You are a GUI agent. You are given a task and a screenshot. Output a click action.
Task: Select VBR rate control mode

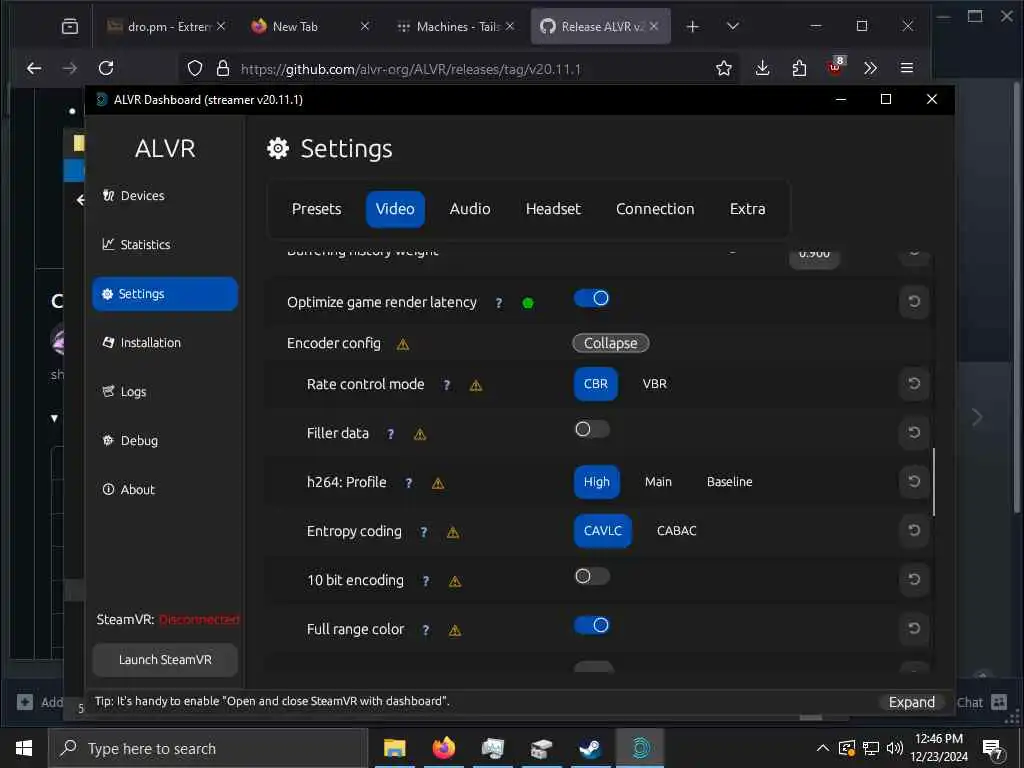[654, 384]
